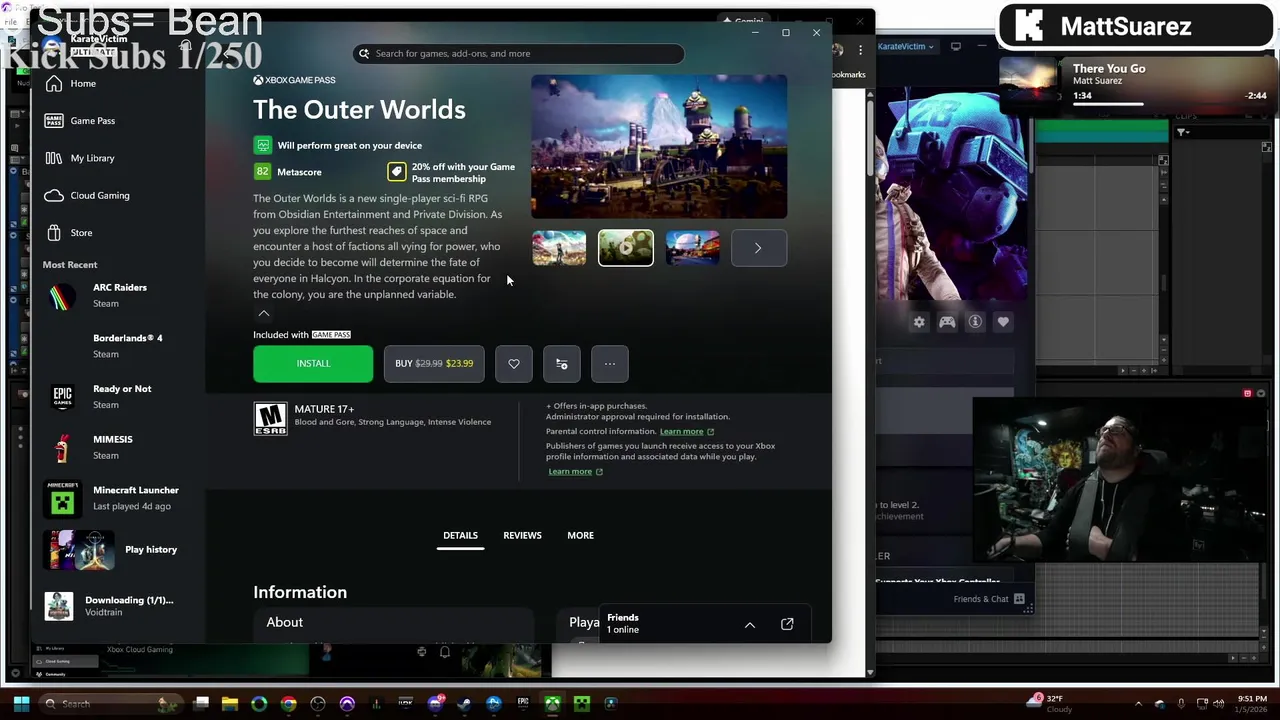Click the Game Pass discount tag icon

point(397,172)
